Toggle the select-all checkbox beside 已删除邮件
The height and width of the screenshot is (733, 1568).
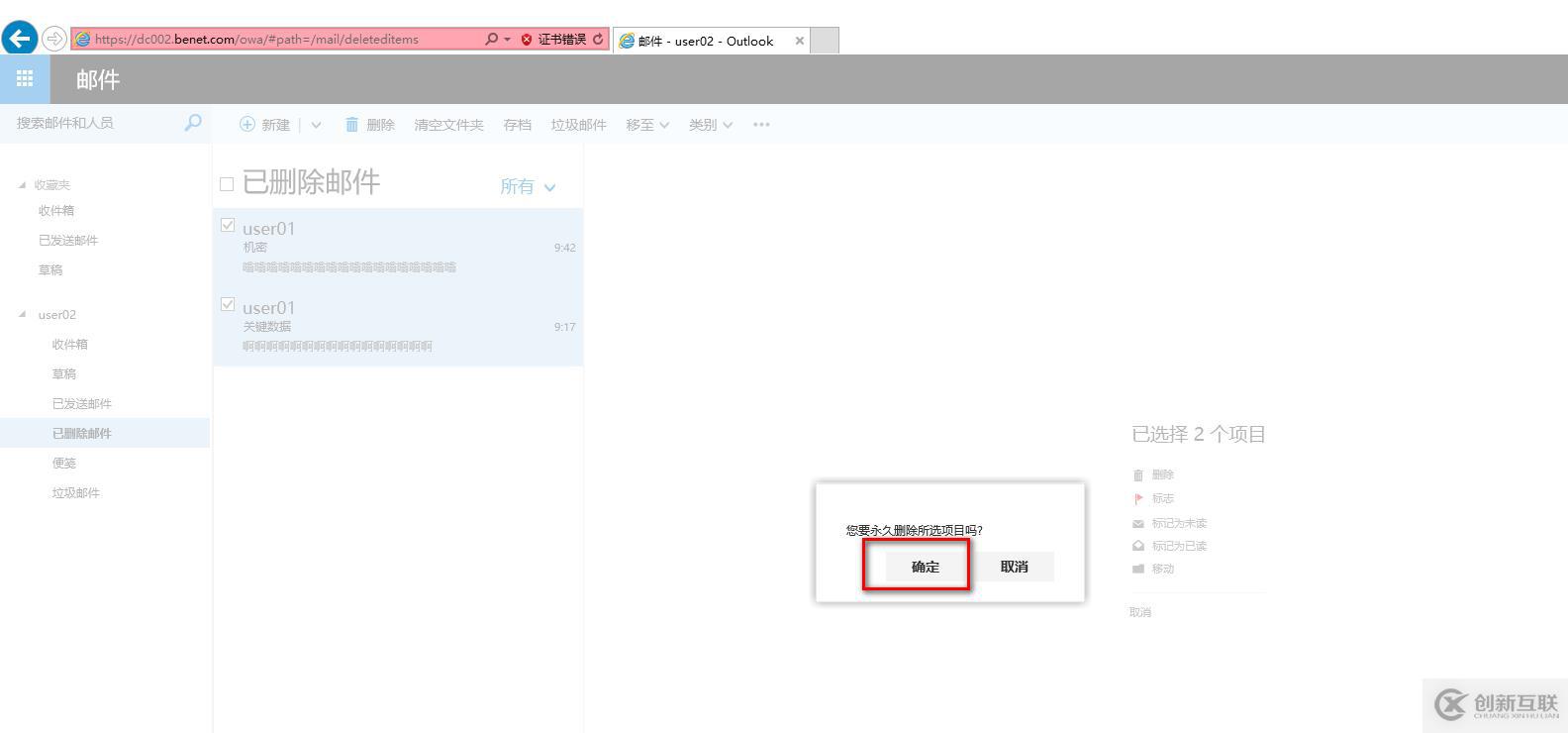pyautogui.click(x=227, y=184)
